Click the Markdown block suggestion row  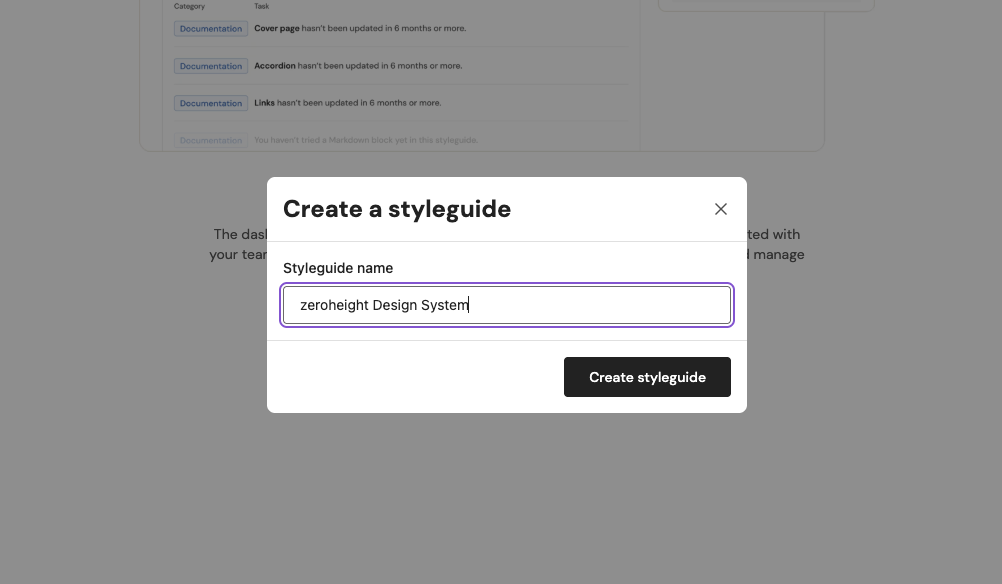[365, 140]
